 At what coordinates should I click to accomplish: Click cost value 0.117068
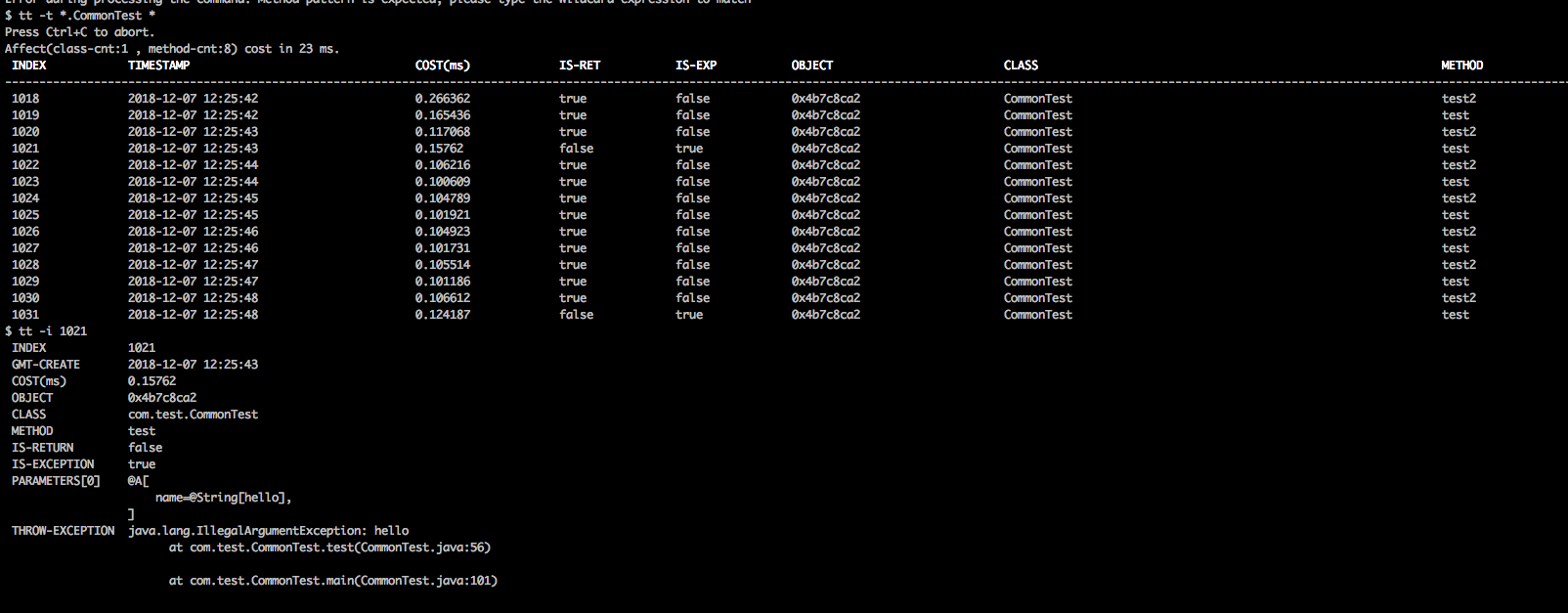[x=442, y=132]
